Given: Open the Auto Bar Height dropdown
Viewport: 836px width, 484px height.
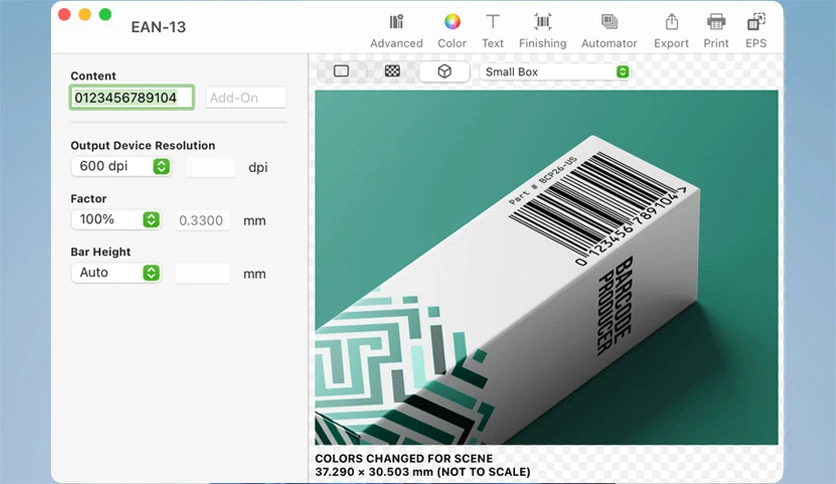Looking at the screenshot, I should click(x=116, y=273).
